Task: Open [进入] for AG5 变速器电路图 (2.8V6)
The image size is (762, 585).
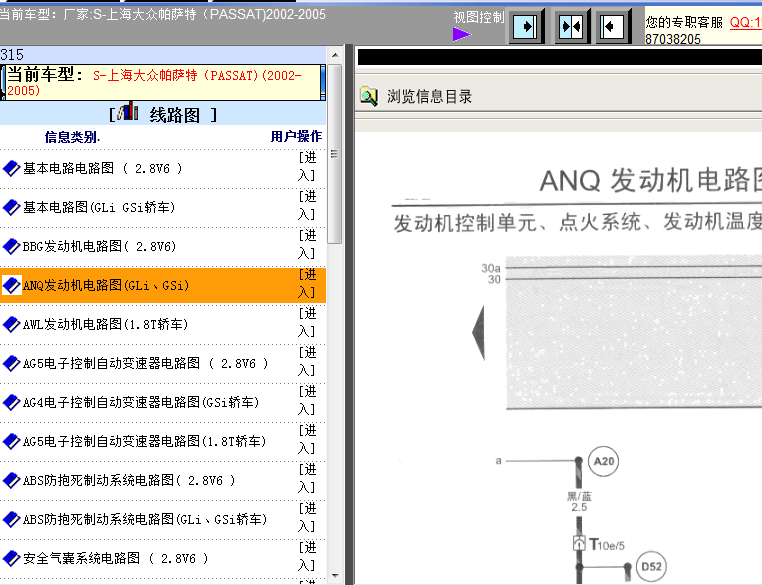Action: click(307, 361)
